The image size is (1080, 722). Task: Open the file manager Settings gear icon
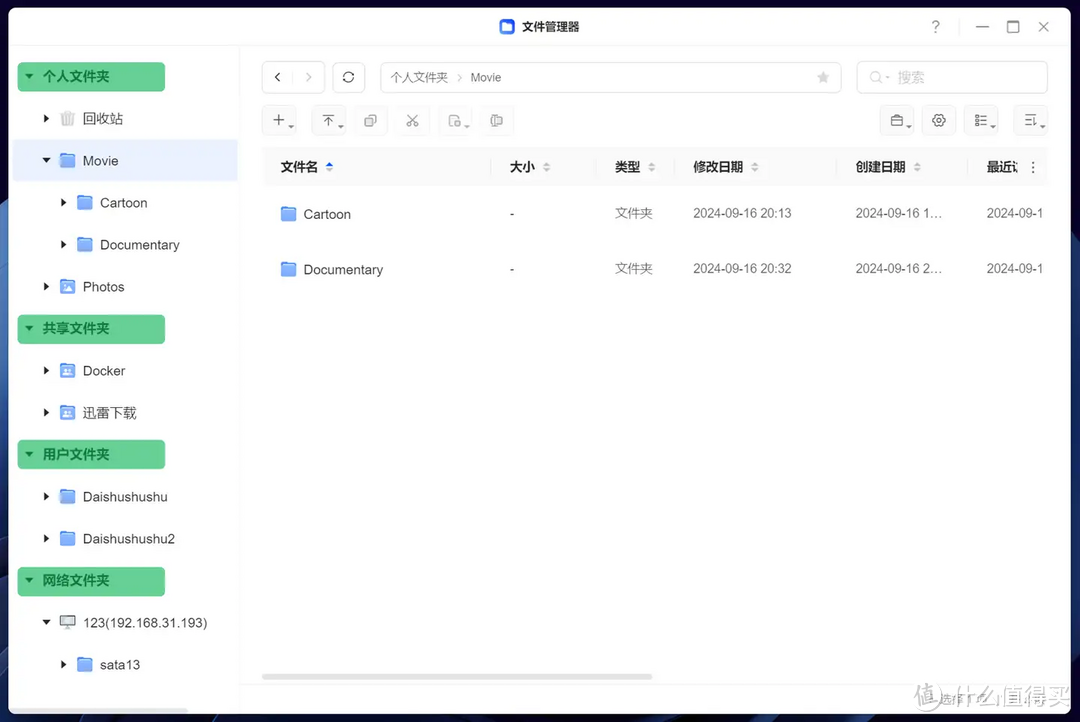click(x=938, y=119)
